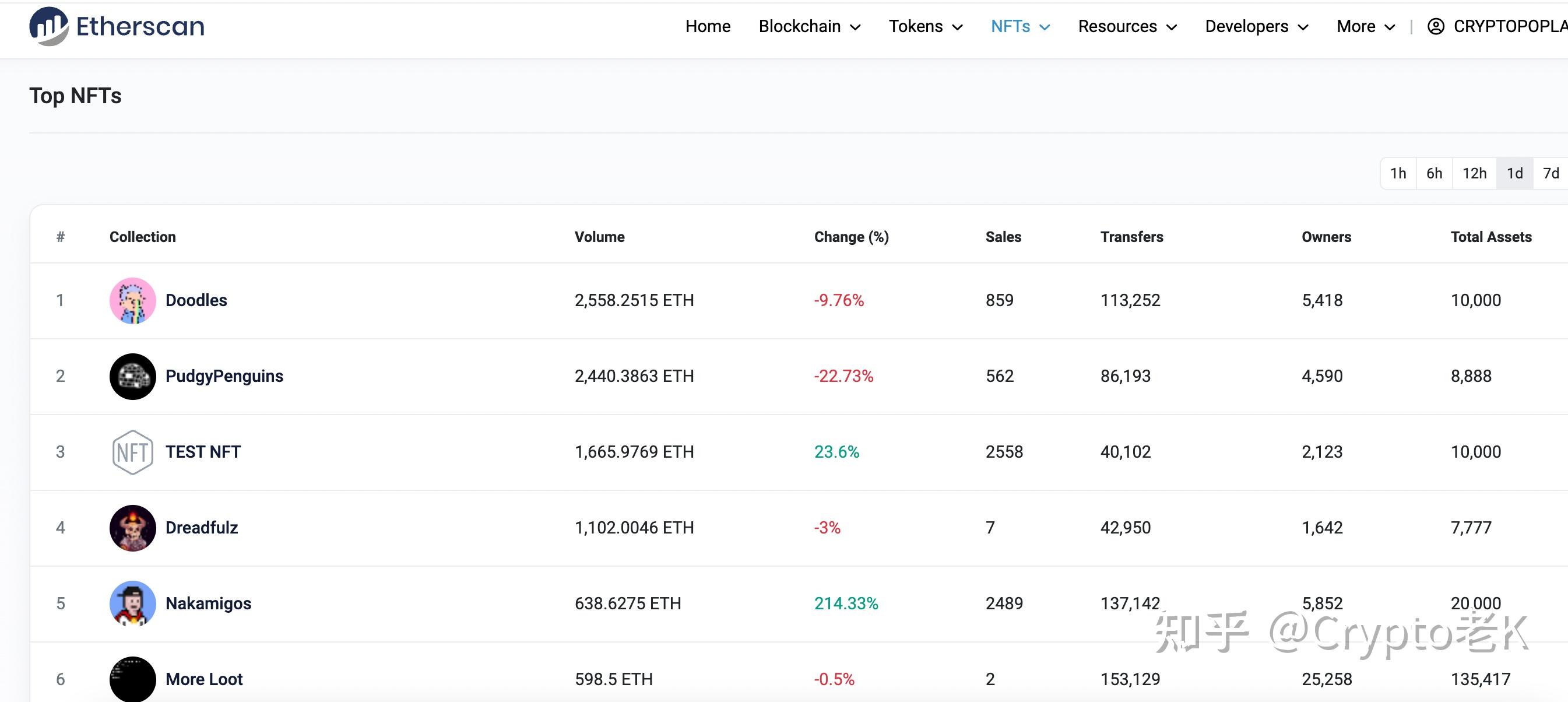Image resolution: width=1568 pixels, height=702 pixels.
Task: Click the 214.33% change value
Action: coord(846,603)
